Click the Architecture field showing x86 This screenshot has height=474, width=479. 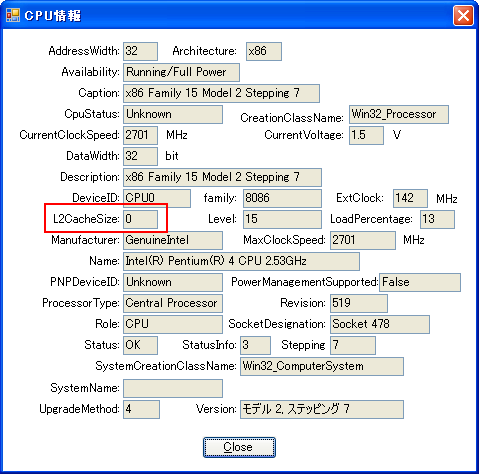click(264, 51)
